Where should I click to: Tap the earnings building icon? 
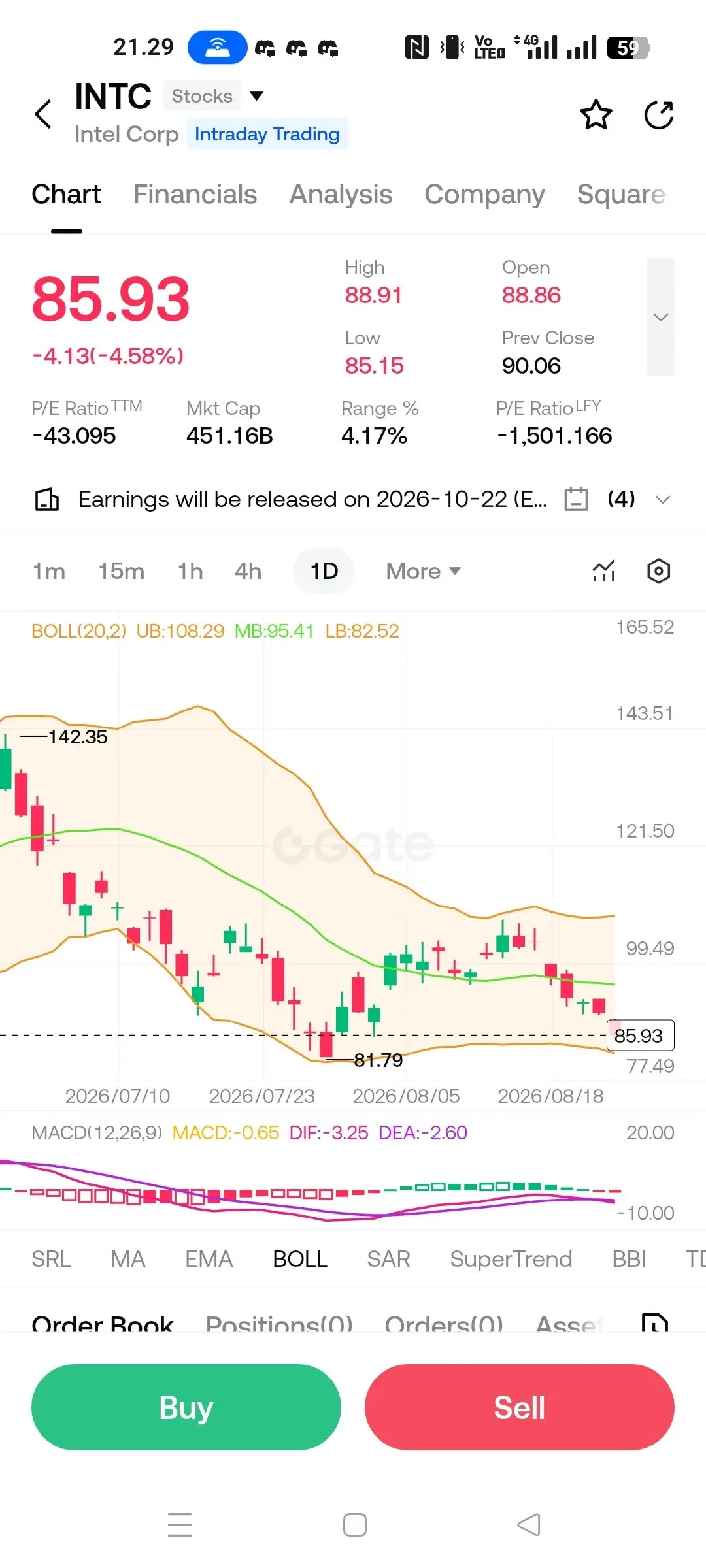click(x=46, y=499)
